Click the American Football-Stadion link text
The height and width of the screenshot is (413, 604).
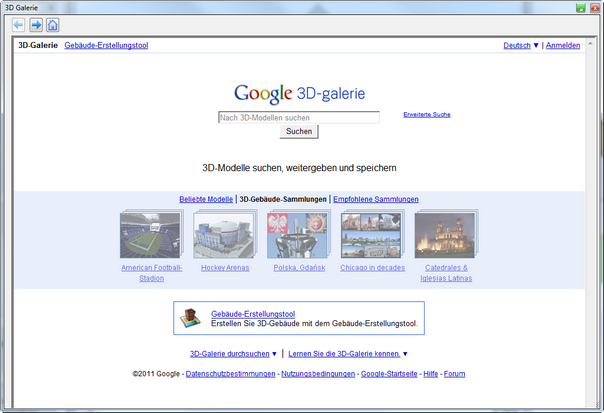[x=152, y=273]
